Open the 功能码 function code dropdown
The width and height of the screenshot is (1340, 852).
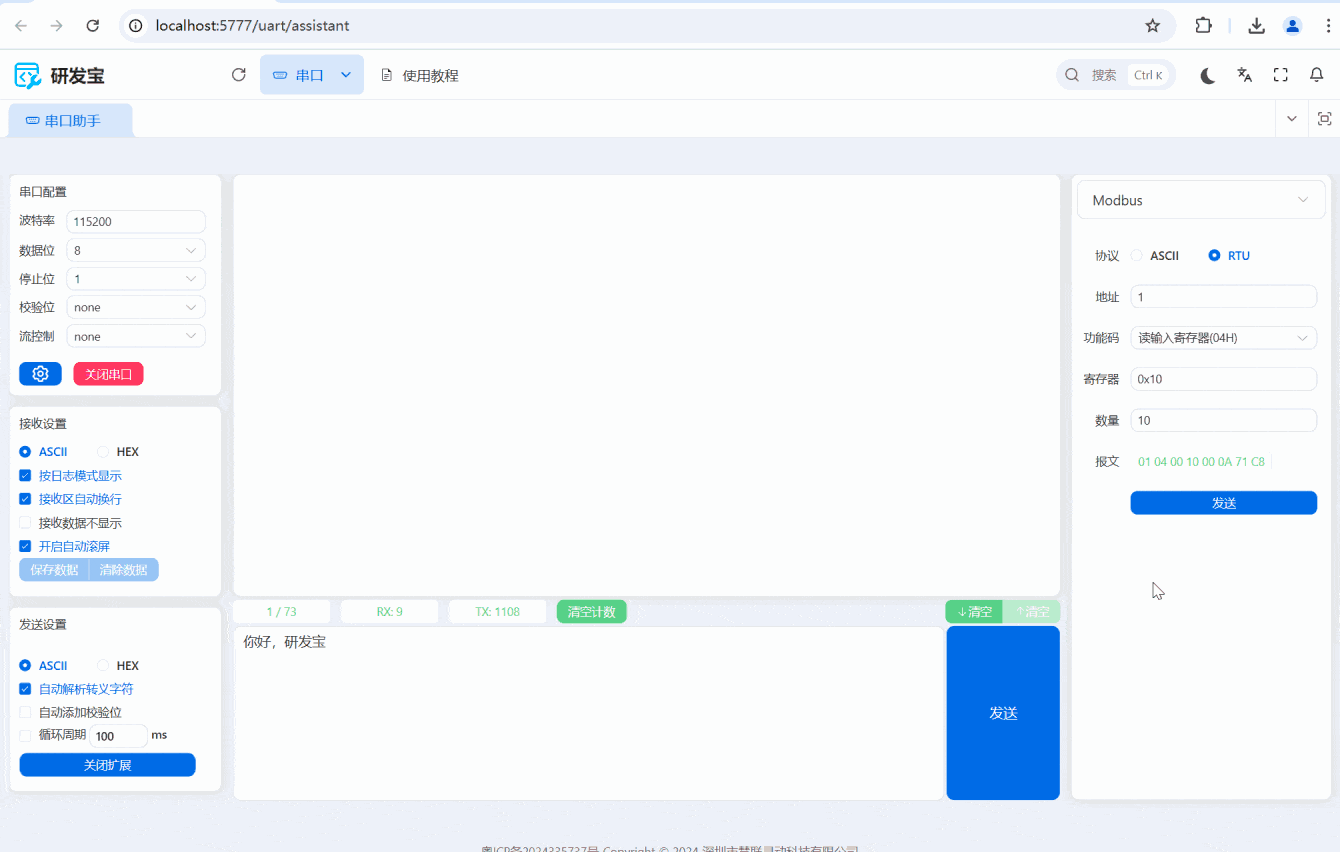1223,338
